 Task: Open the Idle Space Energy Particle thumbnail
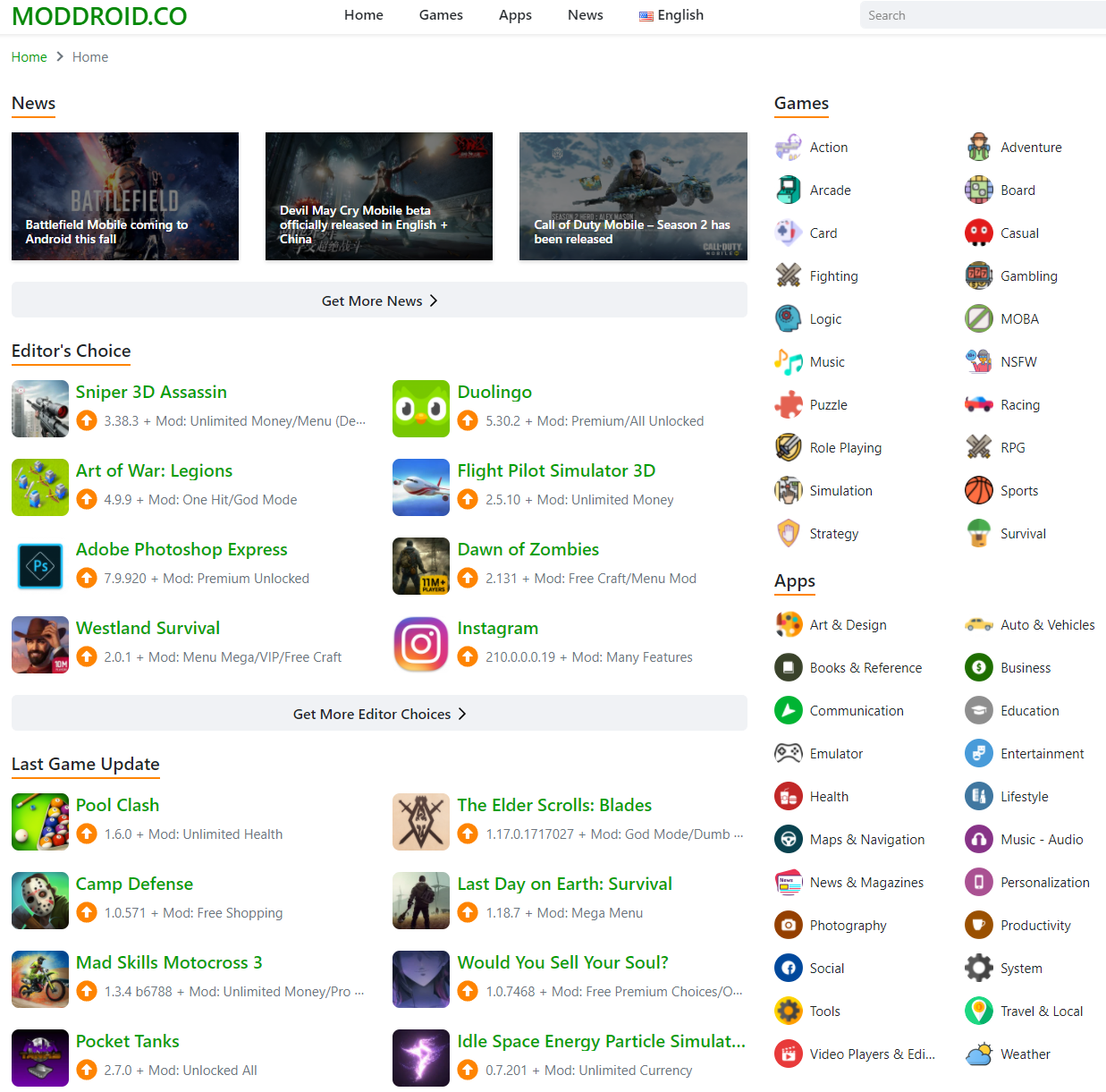point(421,1058)
